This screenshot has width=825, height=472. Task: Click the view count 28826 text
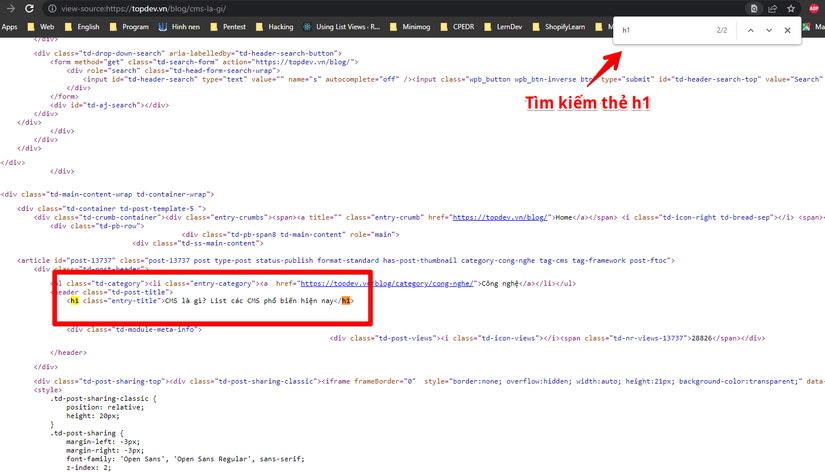pos(702,338)
